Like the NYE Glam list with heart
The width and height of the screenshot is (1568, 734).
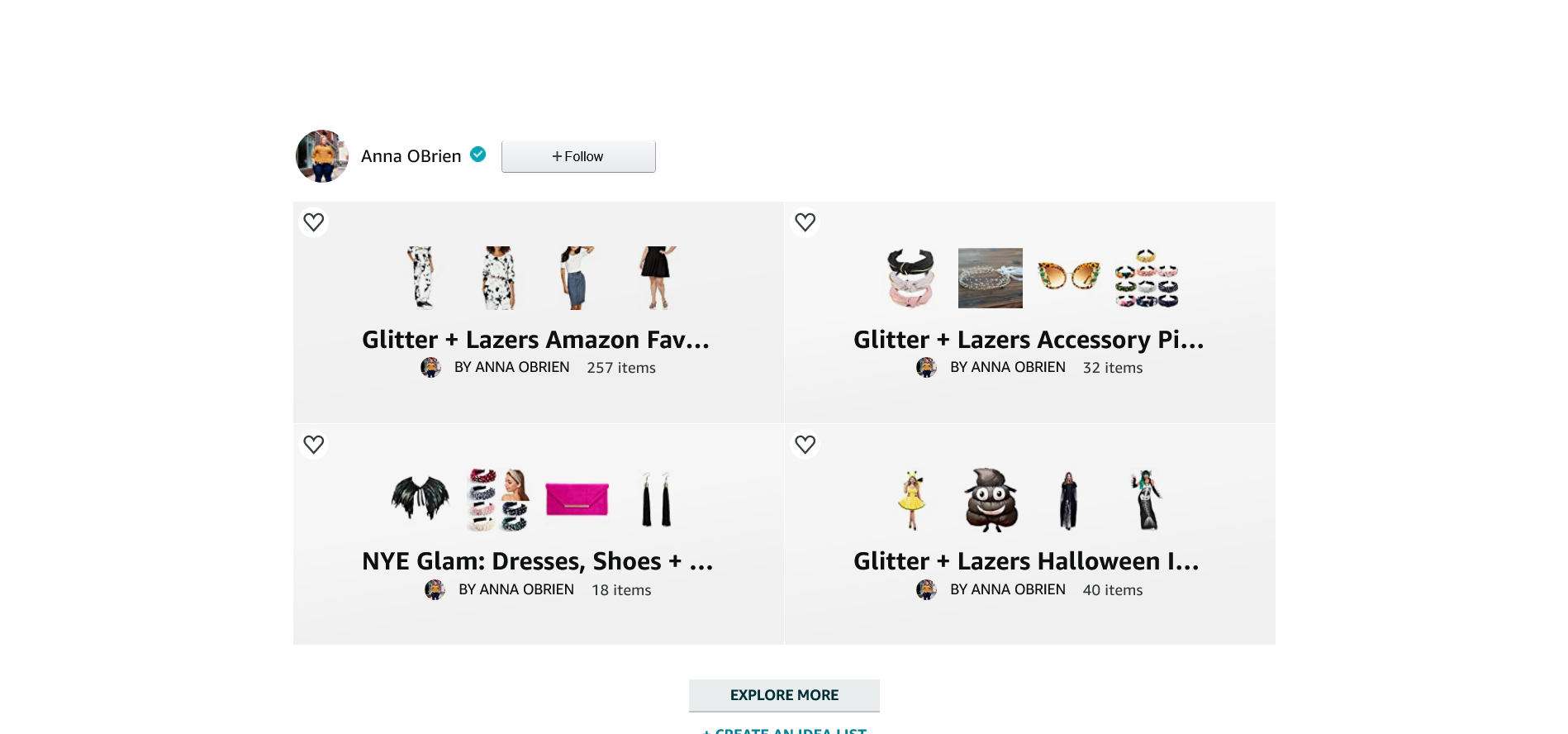tap(313, 445)
